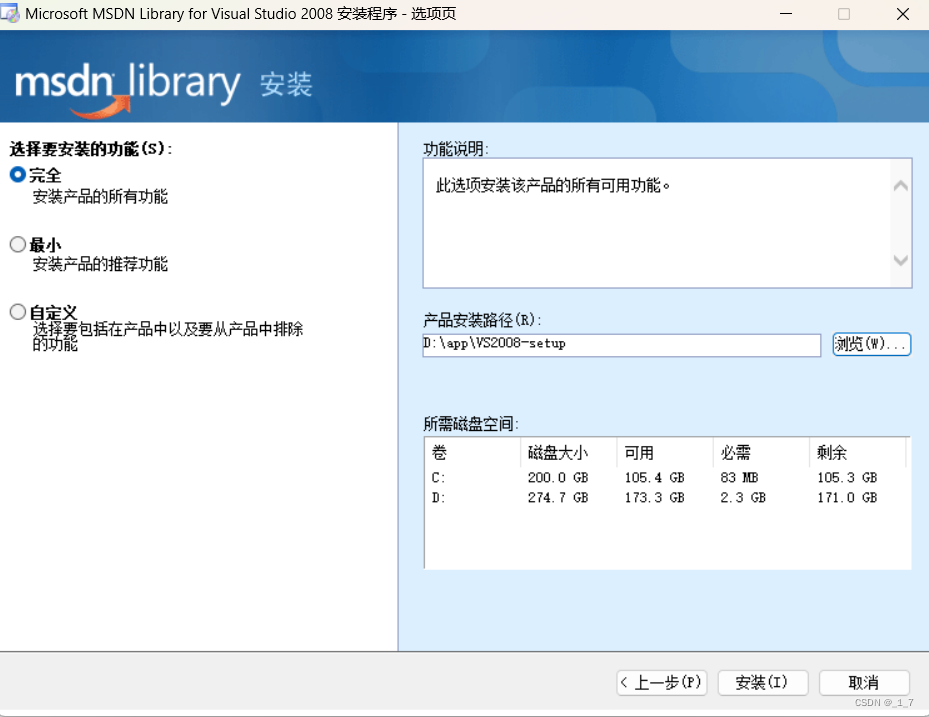Go back with 上一步(P) button
The width and height of the screenshot is (929, 717).
662,683
